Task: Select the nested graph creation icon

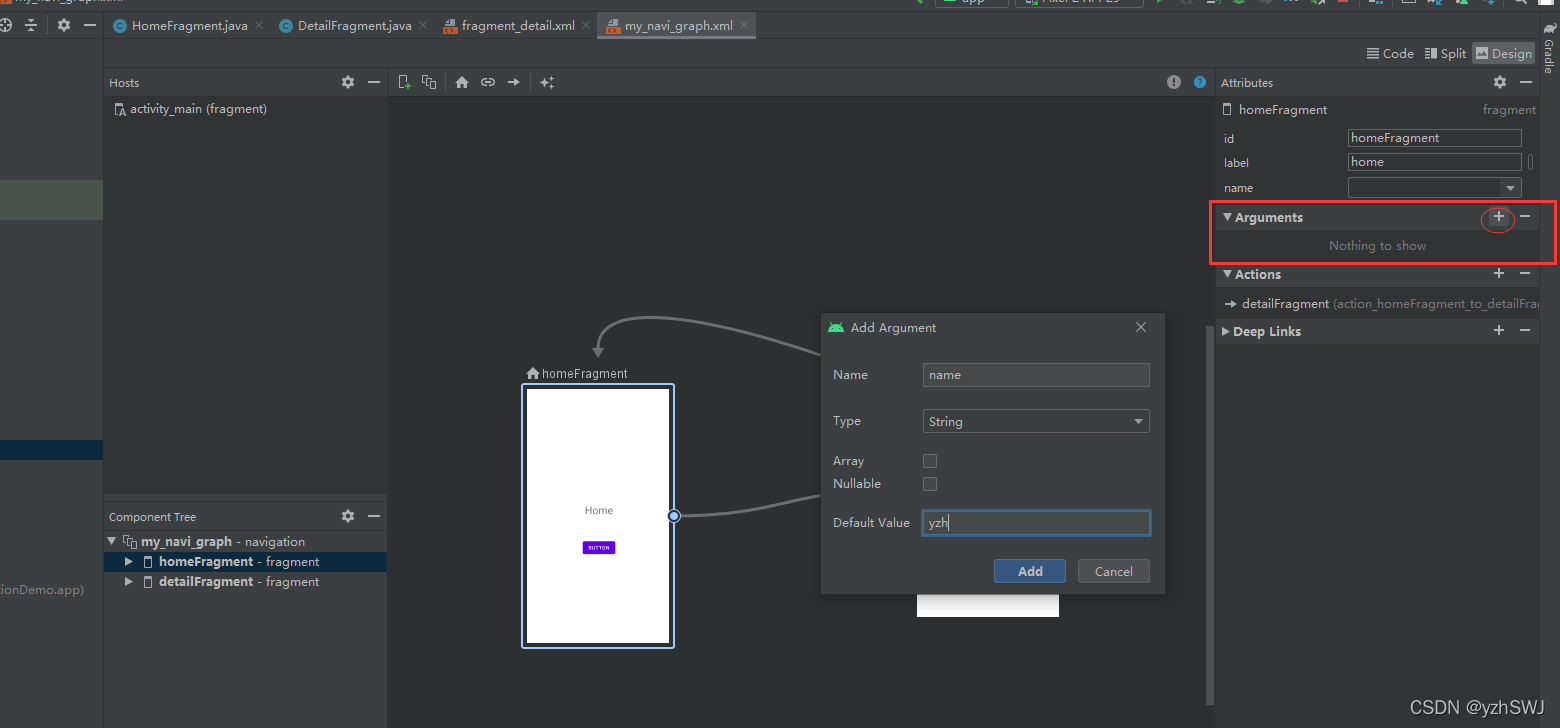Action: click(429, 82)
